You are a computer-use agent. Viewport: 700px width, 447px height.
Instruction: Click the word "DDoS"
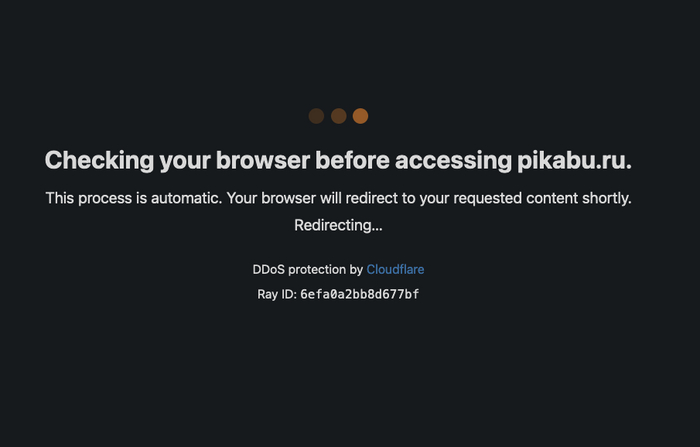point(270,270)
